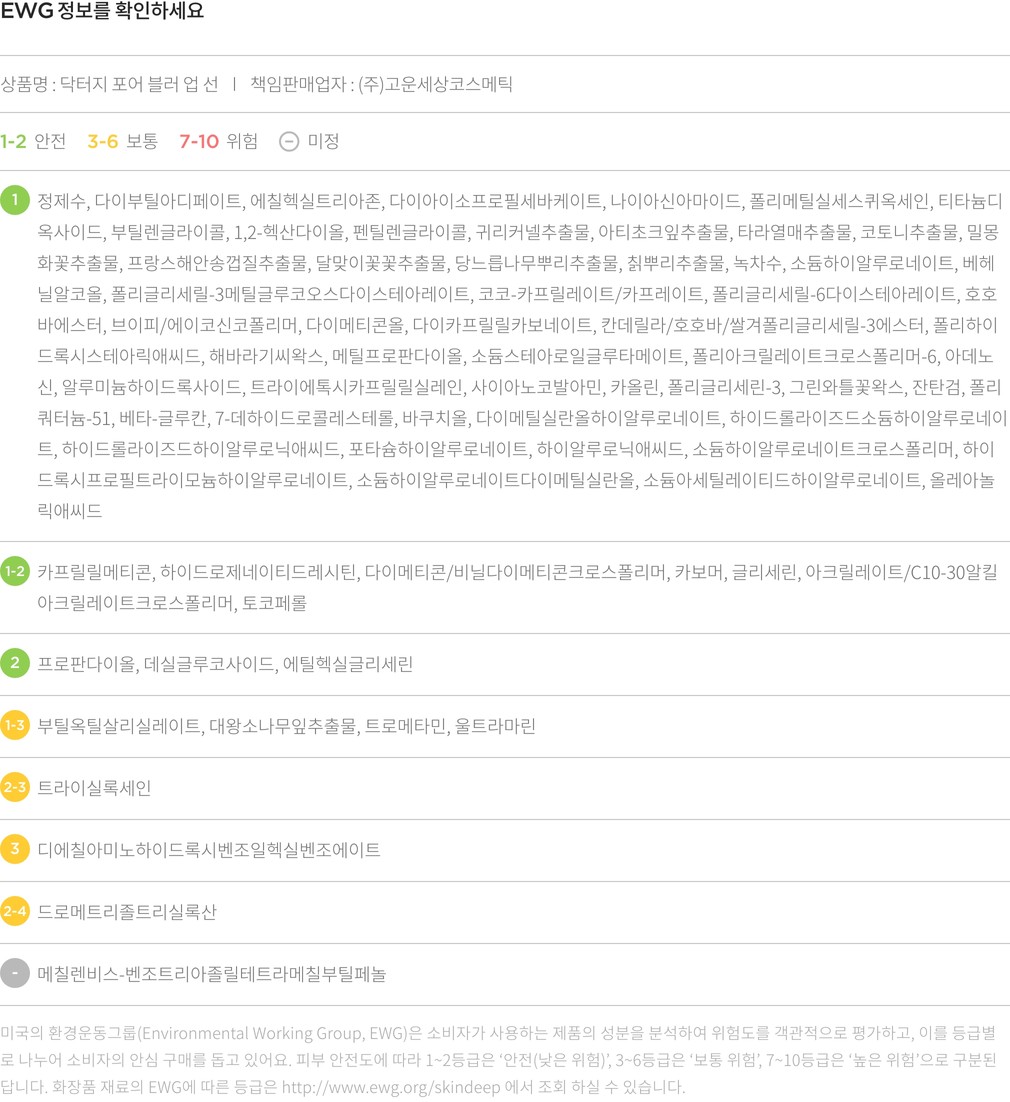Click the 프로판다이올 ingredient text

click(x=86, y=664)
